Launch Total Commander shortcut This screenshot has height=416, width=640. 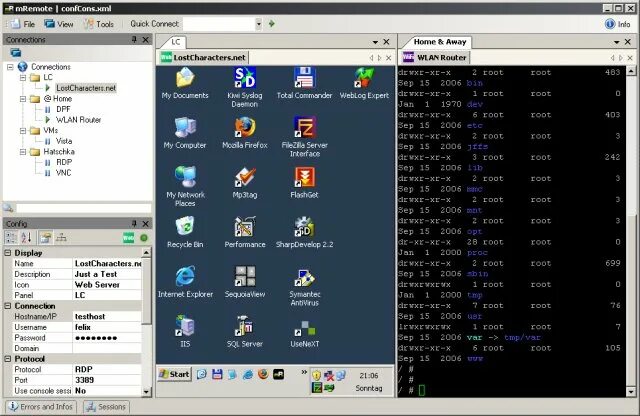tap(304, 83)
